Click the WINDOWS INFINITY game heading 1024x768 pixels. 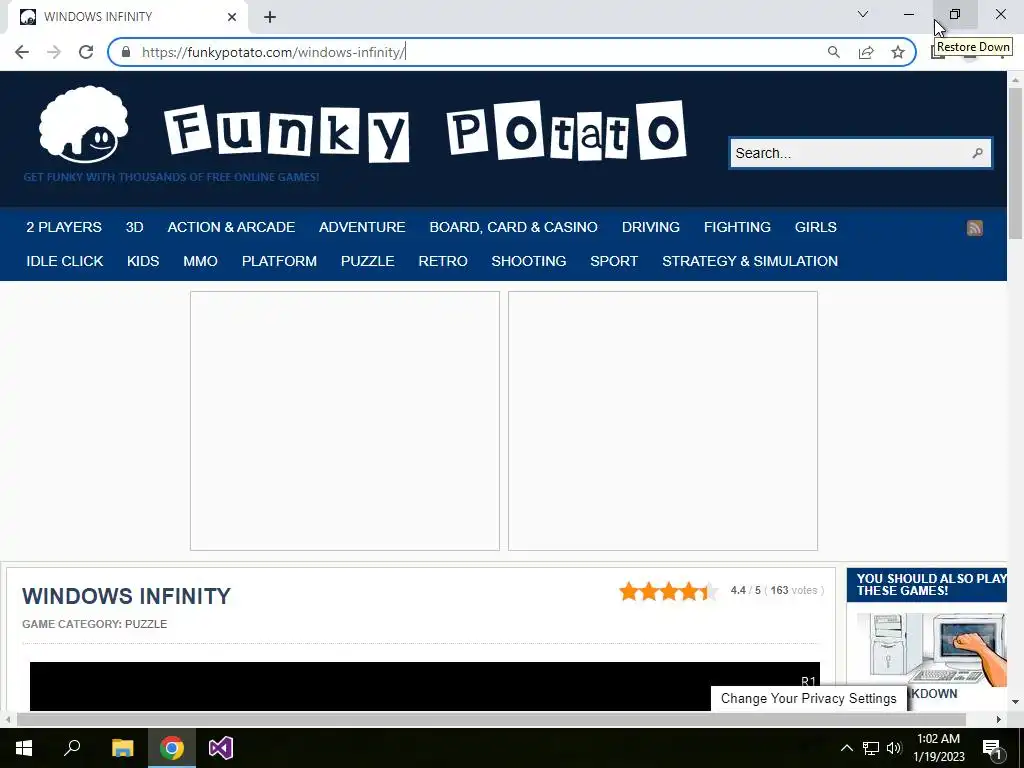[126, 596]
